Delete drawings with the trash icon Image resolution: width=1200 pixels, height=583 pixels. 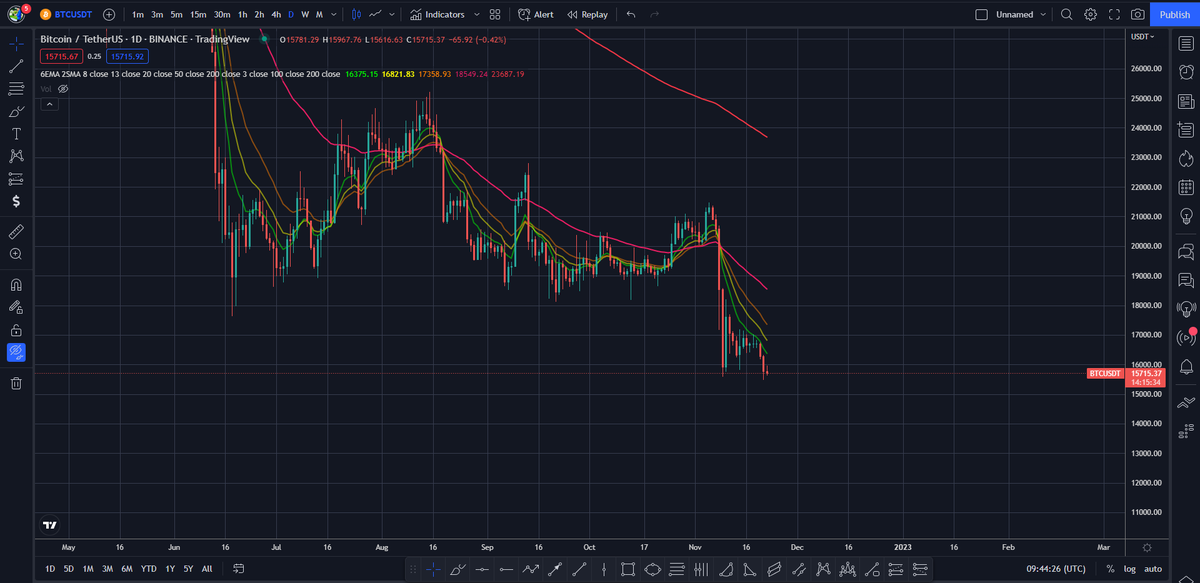pos(16,383)
